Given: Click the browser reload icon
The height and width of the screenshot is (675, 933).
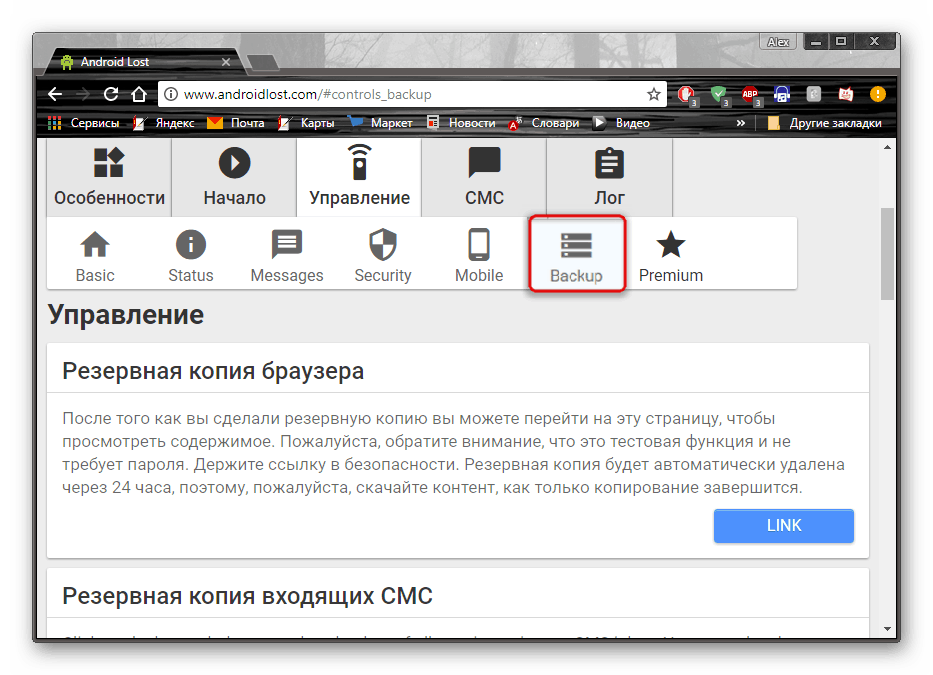Looking at the screenshot, I should pyautogui.click(x=111, y=94).
